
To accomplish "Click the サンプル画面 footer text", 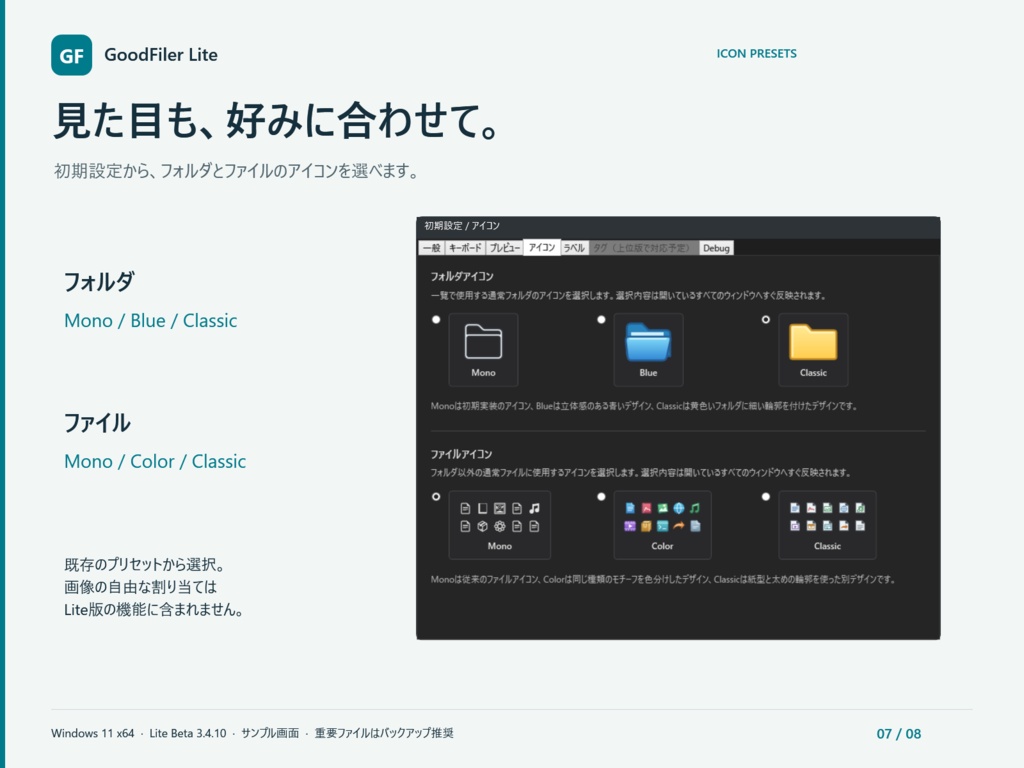I will pyautogui.click(x=270, y=733).
